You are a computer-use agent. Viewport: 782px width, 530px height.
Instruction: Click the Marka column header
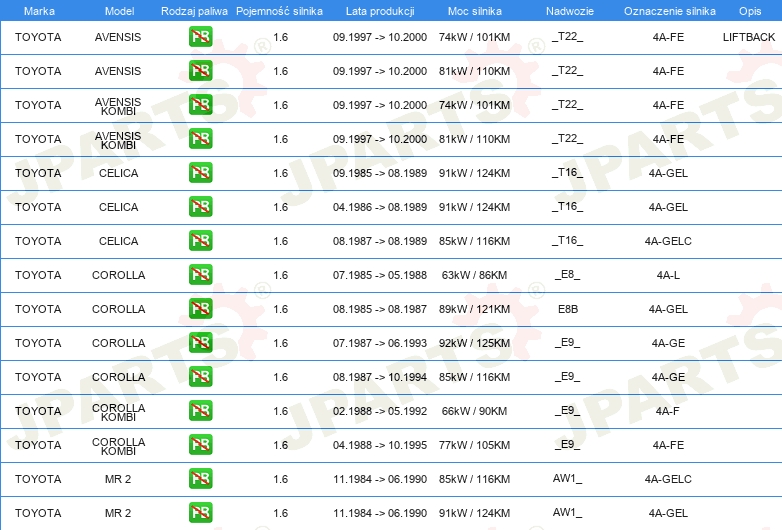pyautogui.click(x=39, y=11)
